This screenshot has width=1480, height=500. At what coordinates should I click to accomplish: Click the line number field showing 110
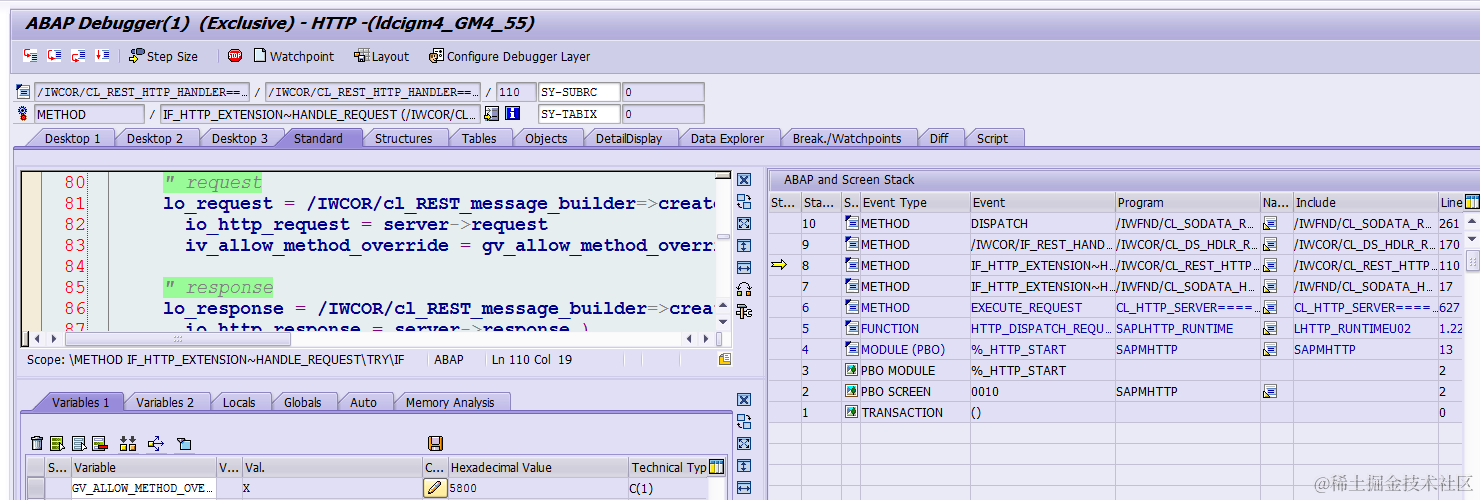pos(516,92)
